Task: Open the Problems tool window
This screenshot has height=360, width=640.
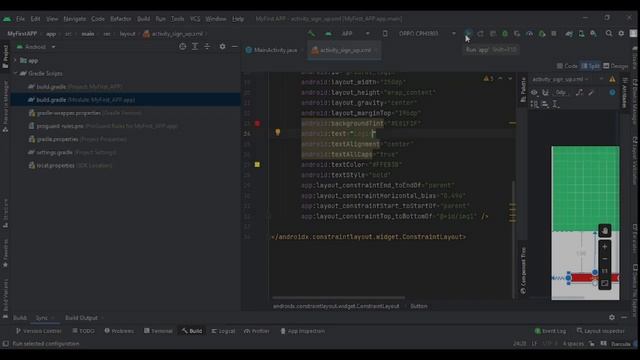Action: click(x=119, y=331)
